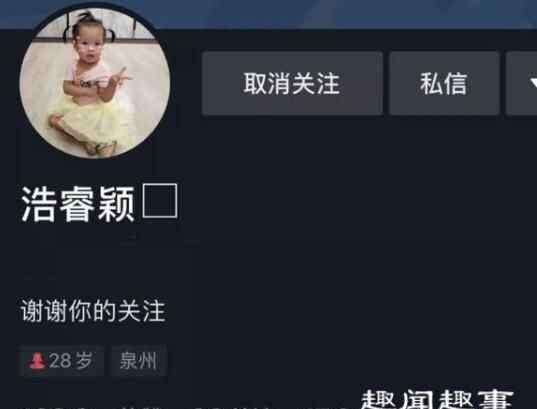The image size is (537, 409).
Task: Click the 岁 character in age tag
Action: pyautogui.click(x=84, y=361)
